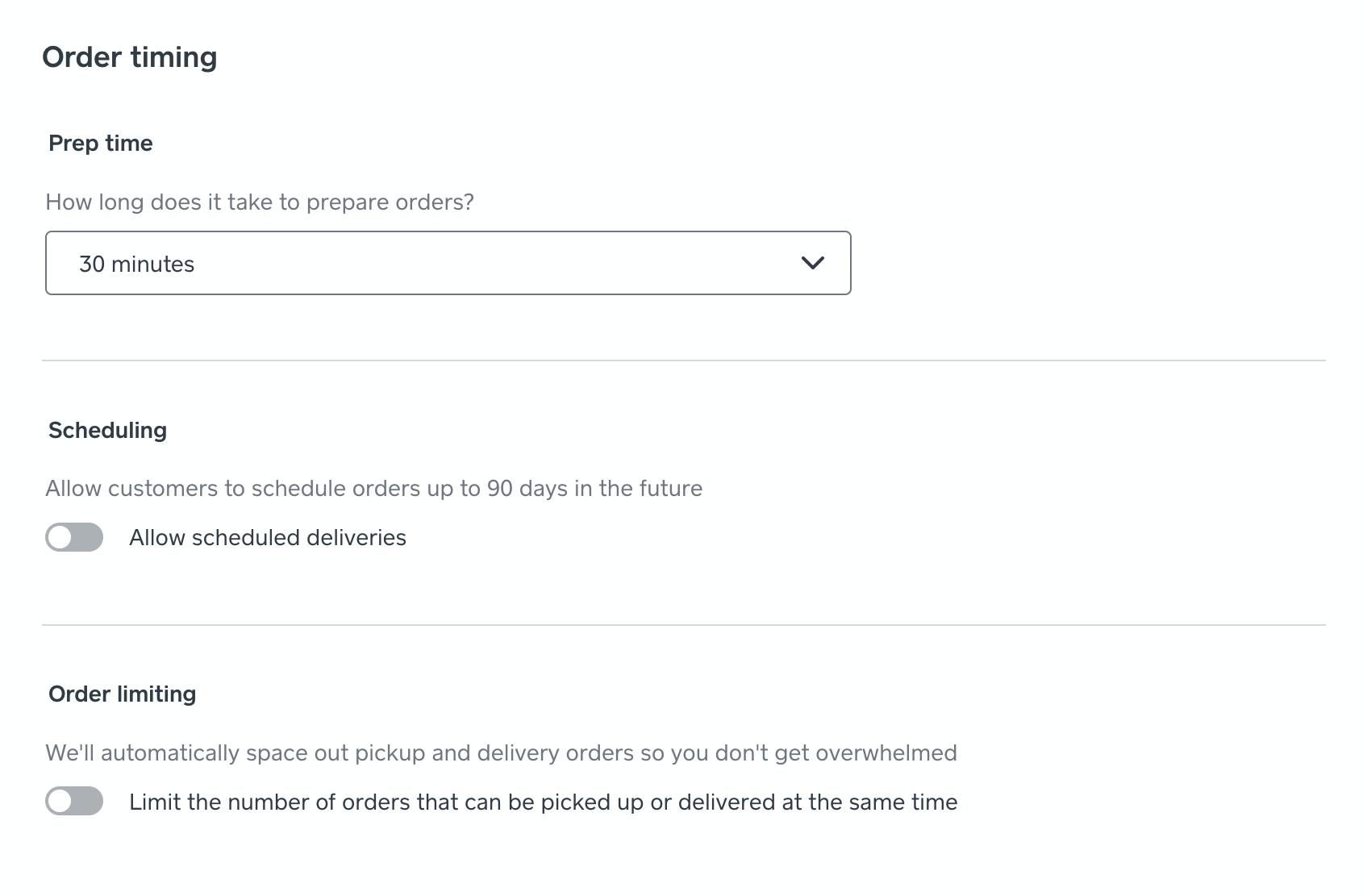Screen dimensions: 1367x896
Task: Click the Order timing page heading
Action: pos(130,56)
